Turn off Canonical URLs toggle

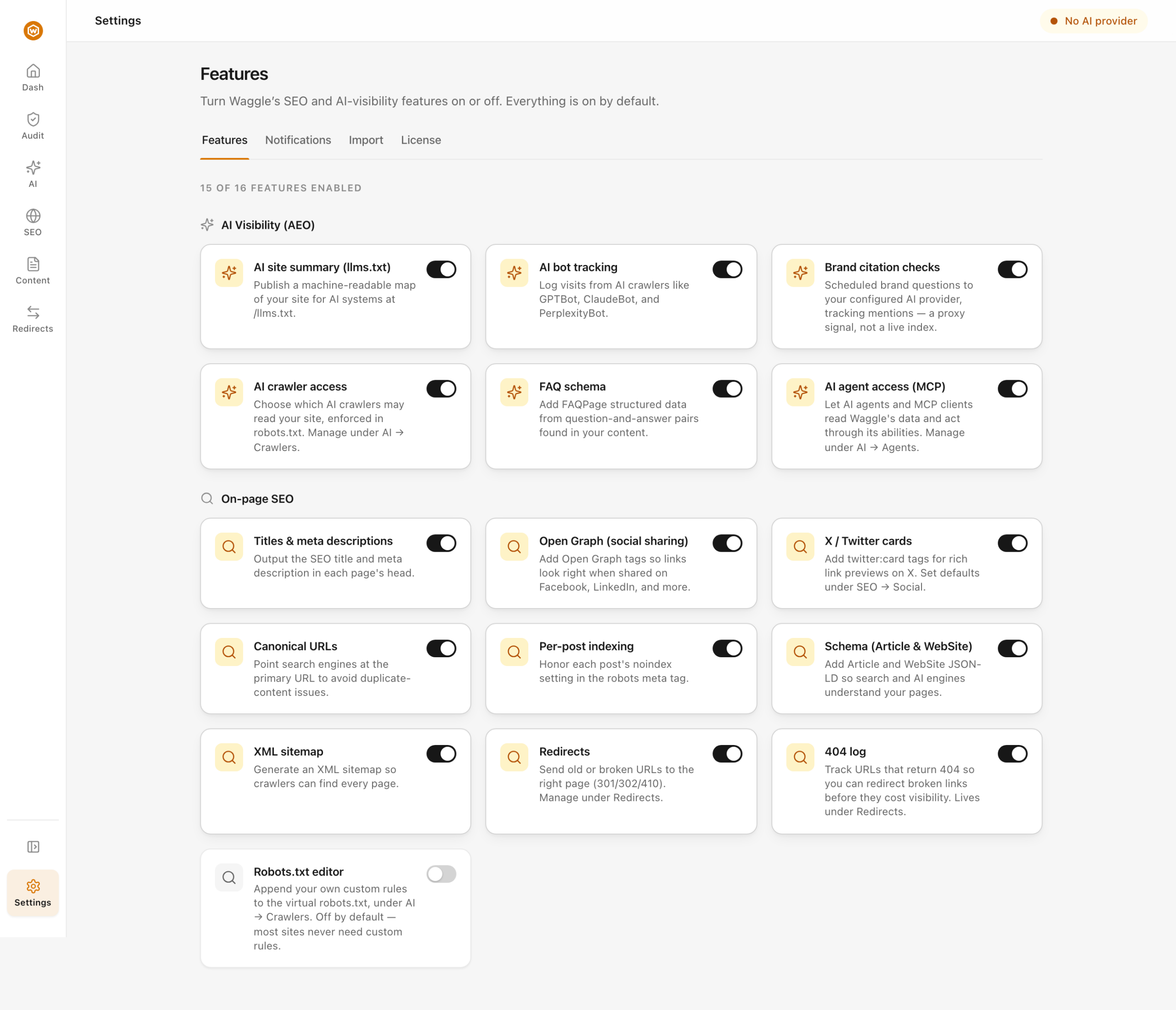pos(441,649)
